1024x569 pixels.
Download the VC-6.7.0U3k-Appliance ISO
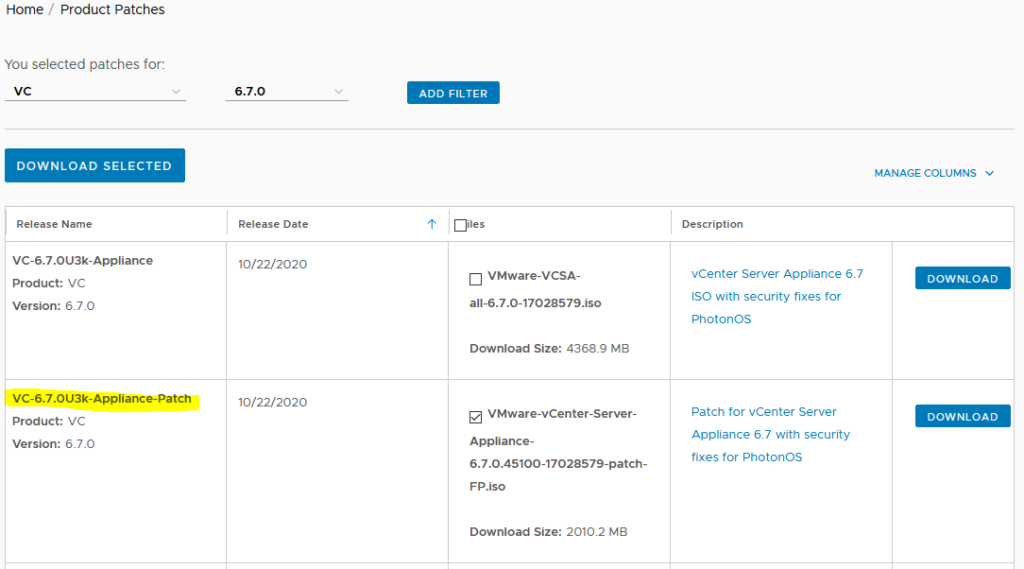tap(962, 279)
